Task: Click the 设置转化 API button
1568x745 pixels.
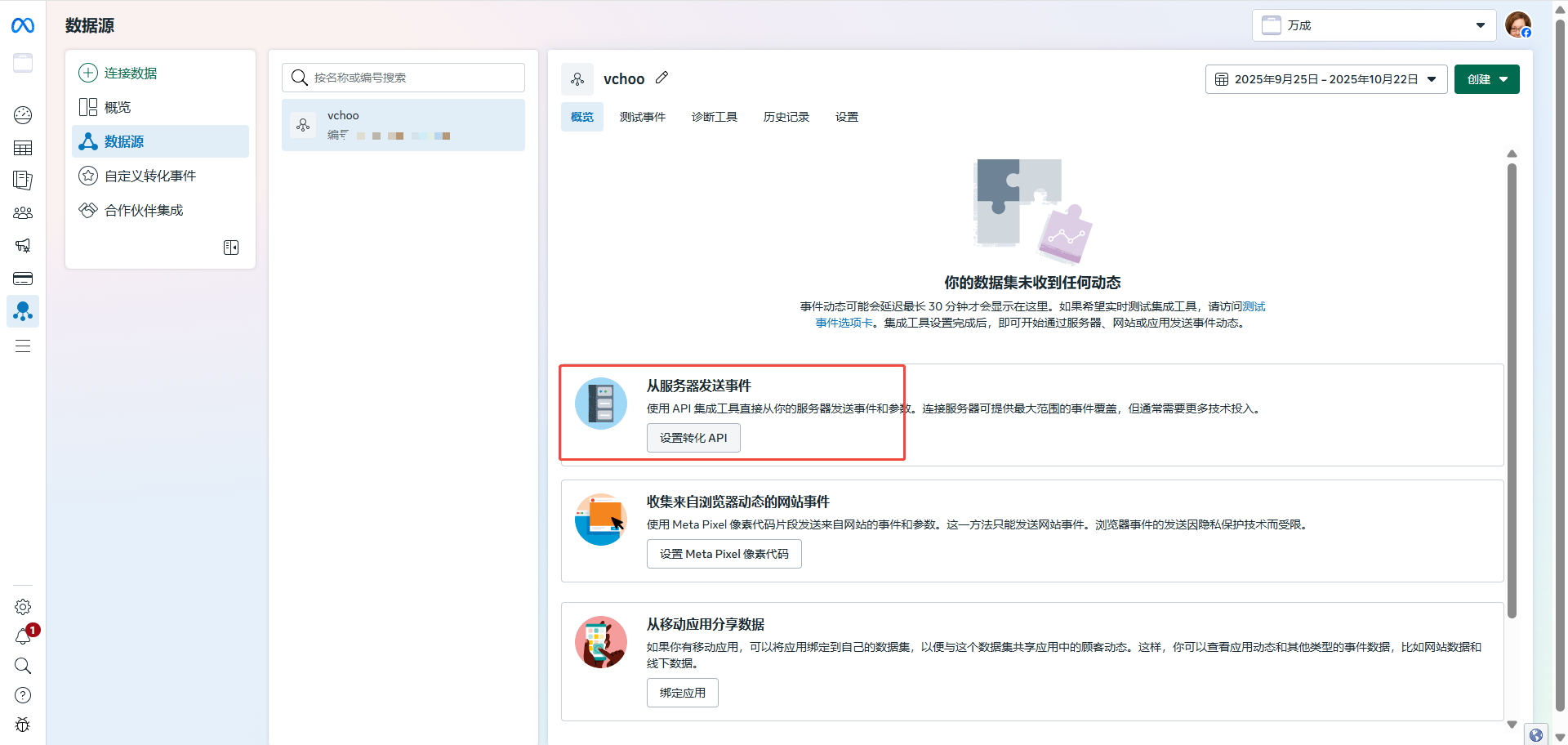Action: pyautogui.click(x=693, y=438)
